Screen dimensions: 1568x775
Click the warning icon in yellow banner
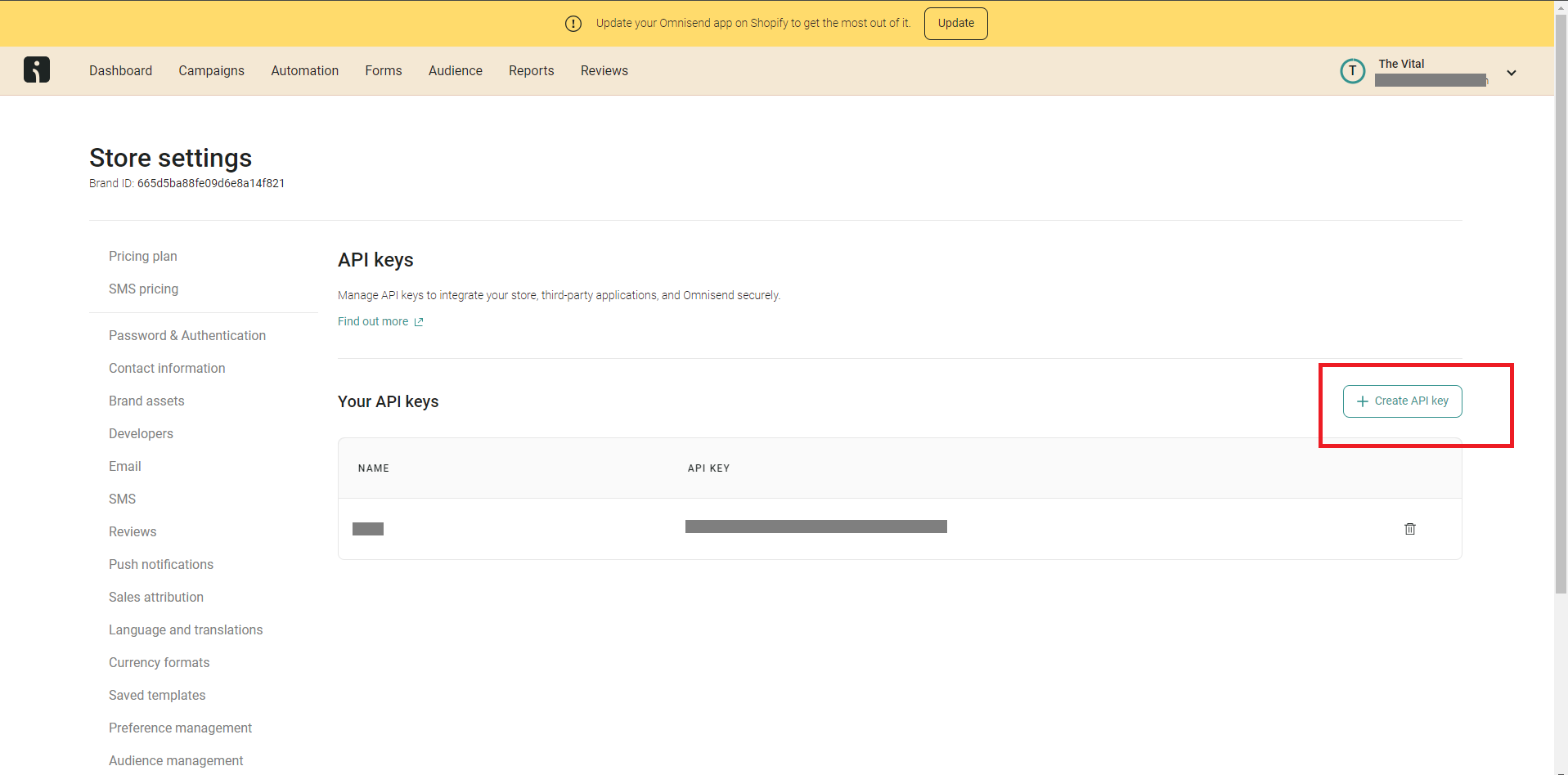pyautogui.click(x=573, y=24)
